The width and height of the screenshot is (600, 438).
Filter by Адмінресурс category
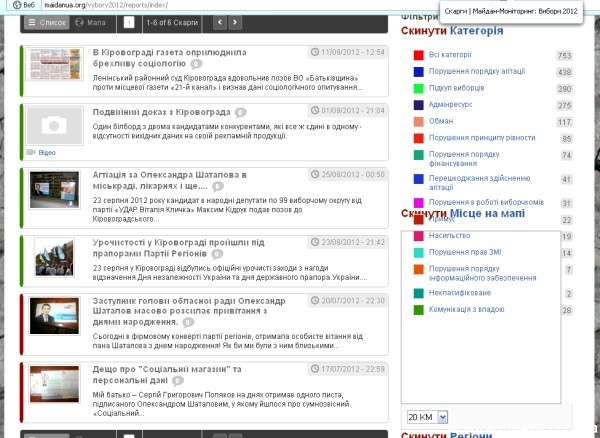coord(450,104)
